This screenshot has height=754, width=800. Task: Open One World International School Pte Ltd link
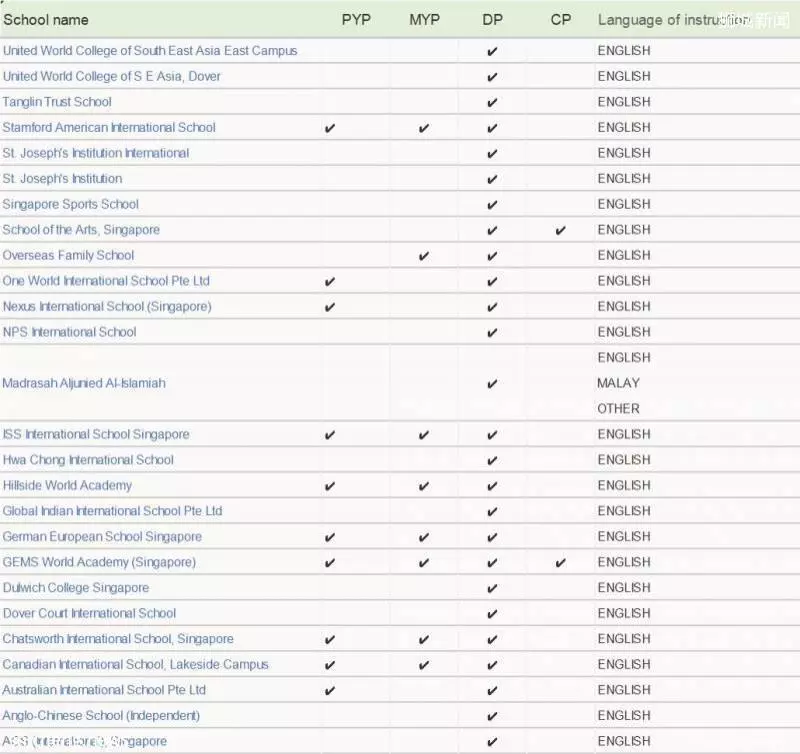[106, 281]
